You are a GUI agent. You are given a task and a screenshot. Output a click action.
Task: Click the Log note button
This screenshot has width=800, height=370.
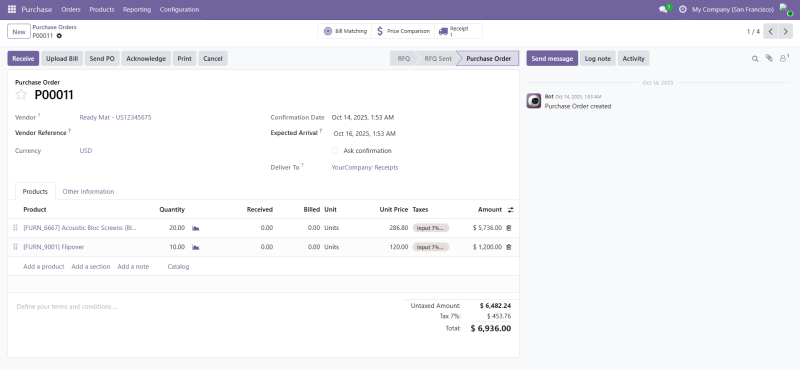point(597,59)
